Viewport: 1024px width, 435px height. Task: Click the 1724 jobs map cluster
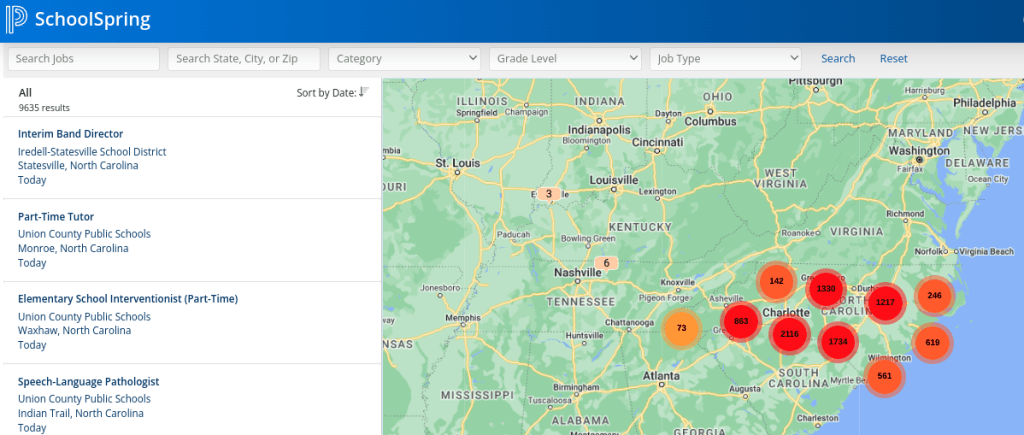click(838, 342)
